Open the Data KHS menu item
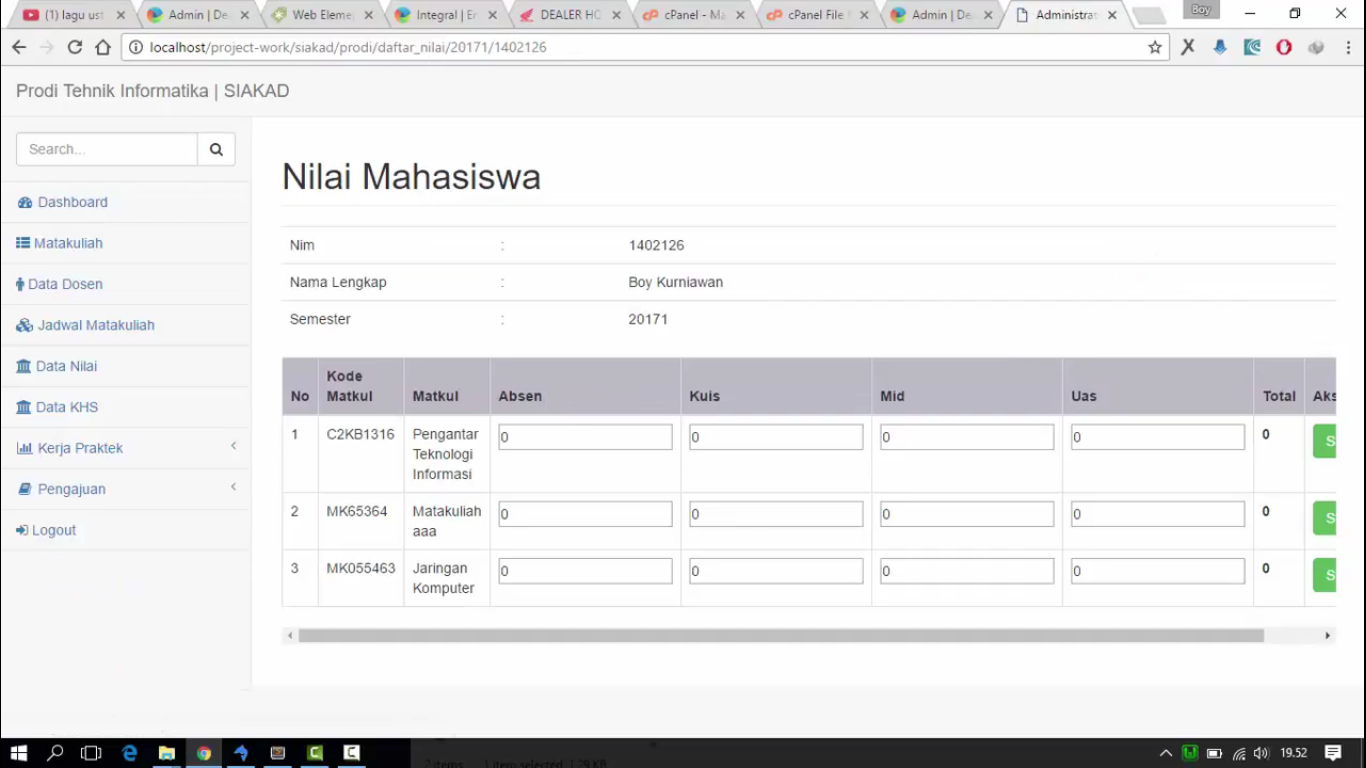This screenshot has width=1366, height=768. click(x=66, y=407)
